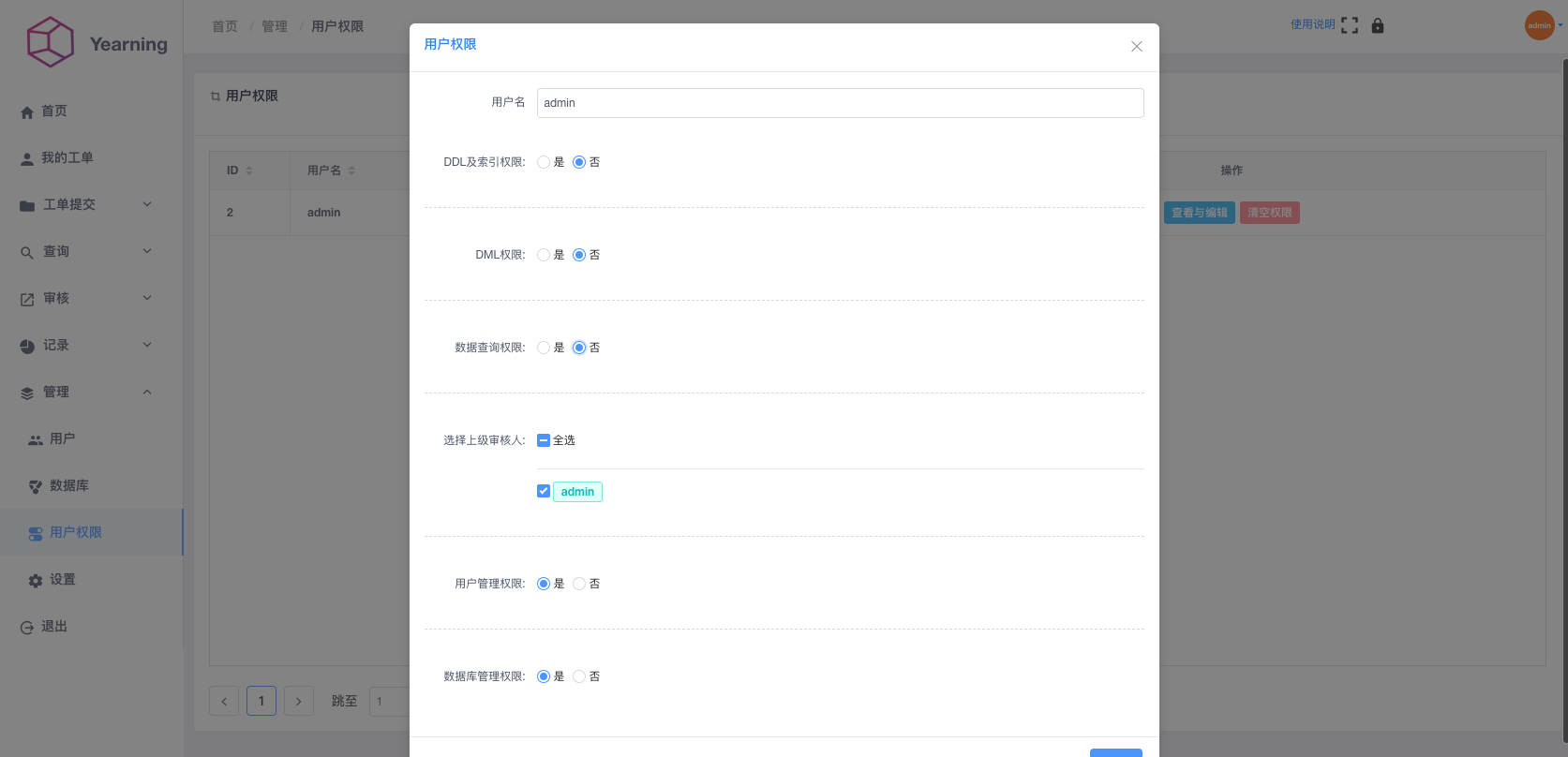
Task: Open 我的工单 menu item
Action: pyautogui.click(x=91, y=157)
